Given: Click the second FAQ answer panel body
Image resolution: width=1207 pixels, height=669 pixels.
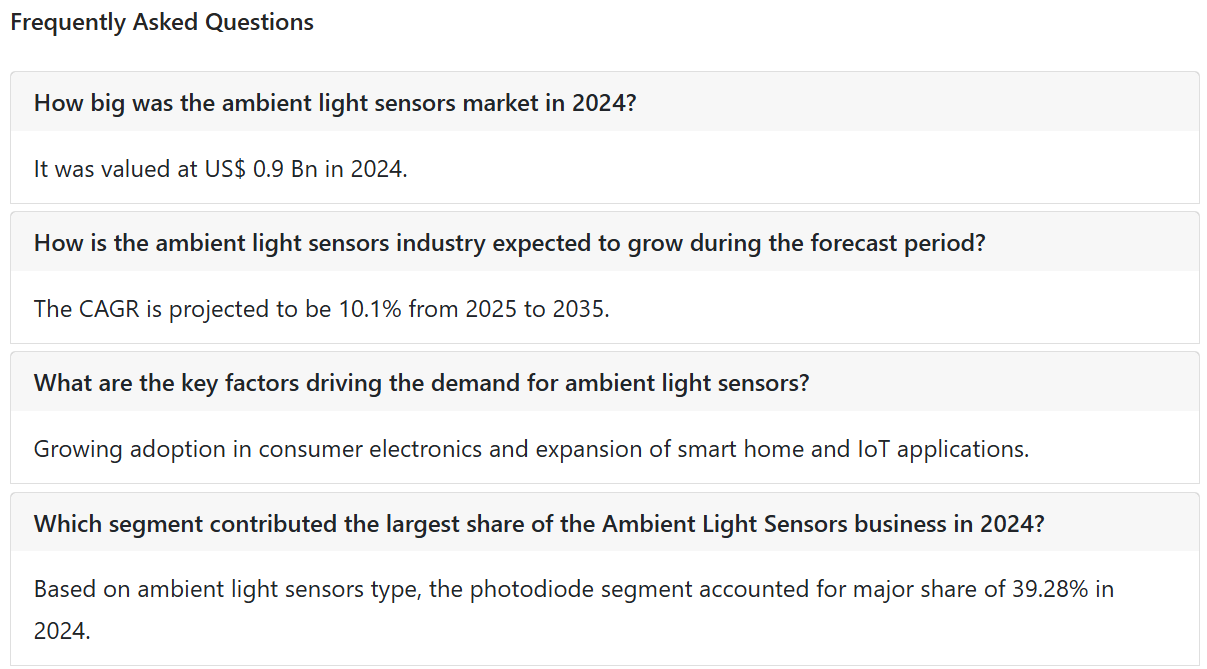Looking at the screenshot, I should pos(604,307).
